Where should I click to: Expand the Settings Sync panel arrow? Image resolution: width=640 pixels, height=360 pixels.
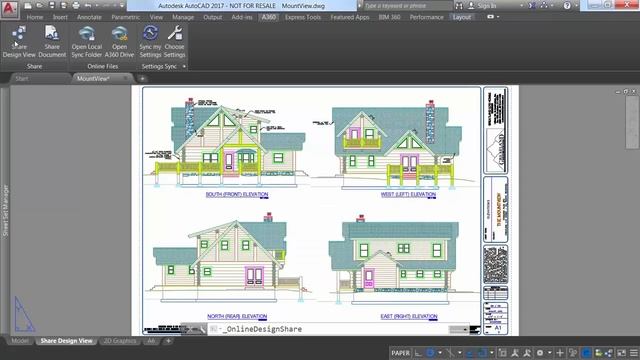tap(184, 66)
